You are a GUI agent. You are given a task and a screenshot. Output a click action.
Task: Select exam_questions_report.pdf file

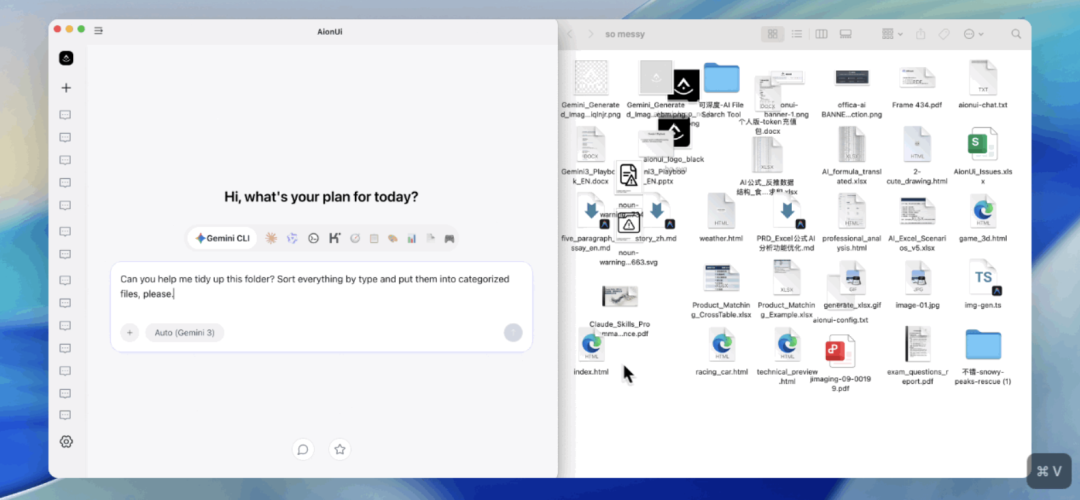click(x=917, y=344)
